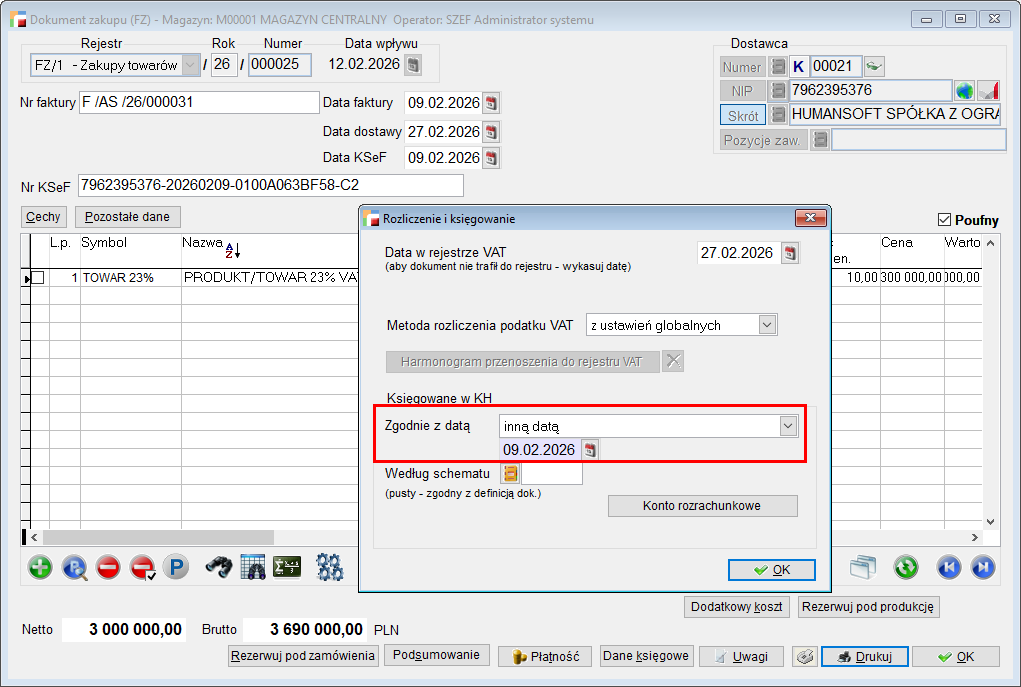Image resolution: width=1021 pixels, height=687 pixels.
Task: Click the horizontal scrollbar under the items table
Action: (200, 538)
